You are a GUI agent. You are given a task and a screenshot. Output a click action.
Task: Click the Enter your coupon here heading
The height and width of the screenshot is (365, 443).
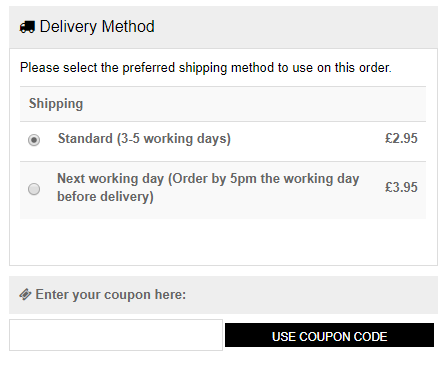[111, 295]
